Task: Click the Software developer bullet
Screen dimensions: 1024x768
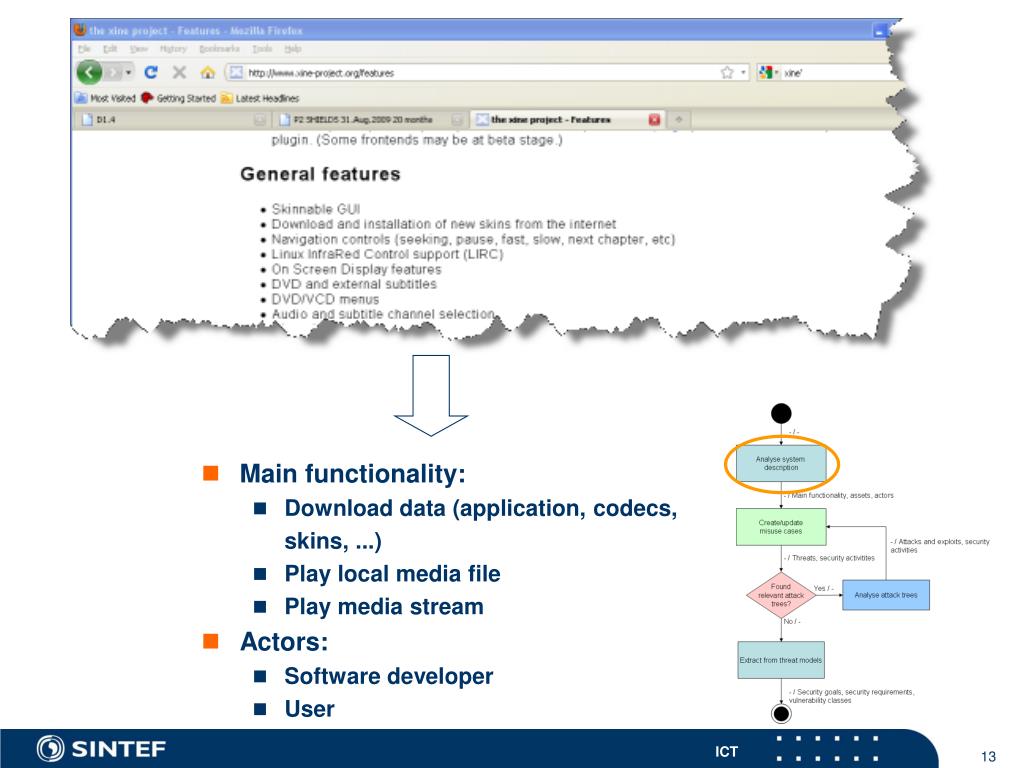Action: pyautogui.click(x=389, y=676)
